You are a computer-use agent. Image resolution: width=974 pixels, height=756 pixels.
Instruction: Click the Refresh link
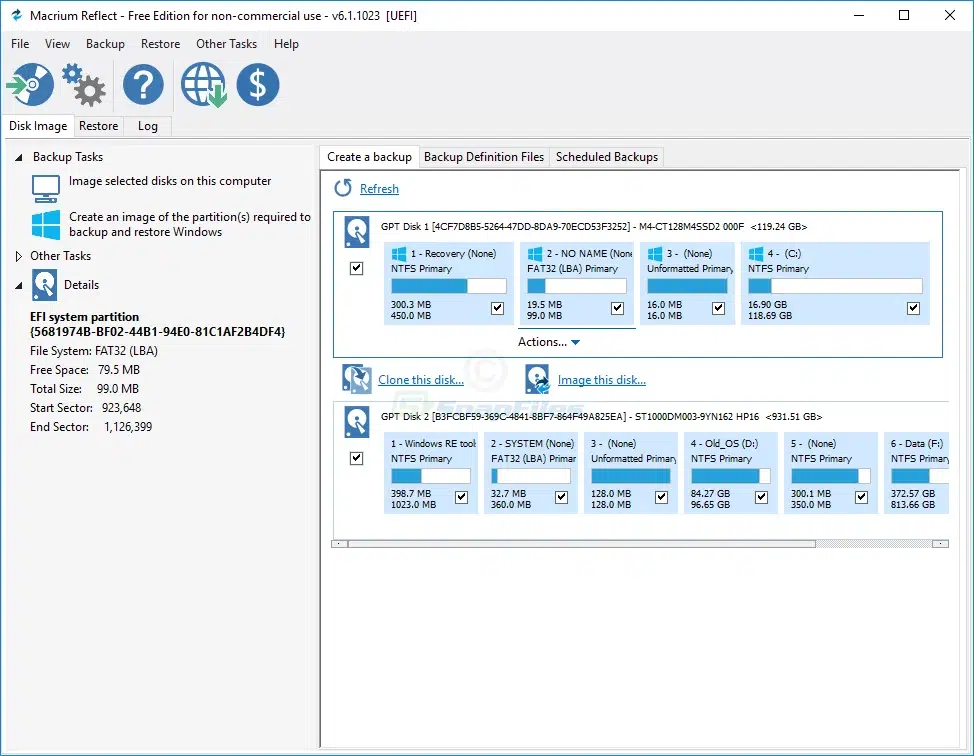pos(379,188)
